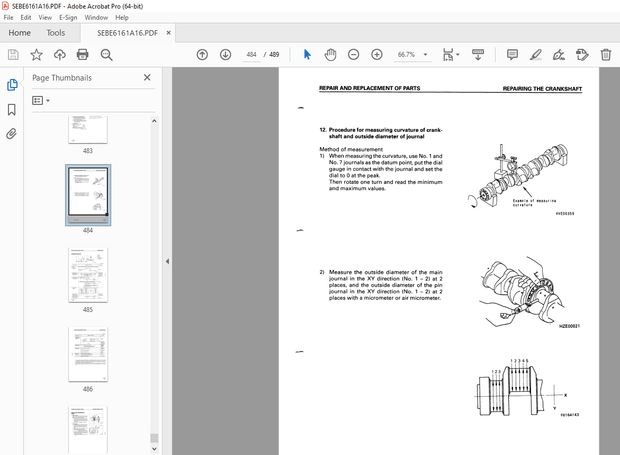Click the Print file icon

click(85, 55)
